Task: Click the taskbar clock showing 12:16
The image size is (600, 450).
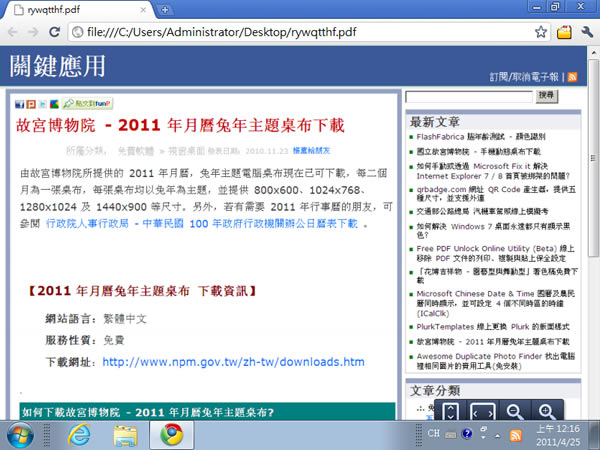Action: pos(558,435)
